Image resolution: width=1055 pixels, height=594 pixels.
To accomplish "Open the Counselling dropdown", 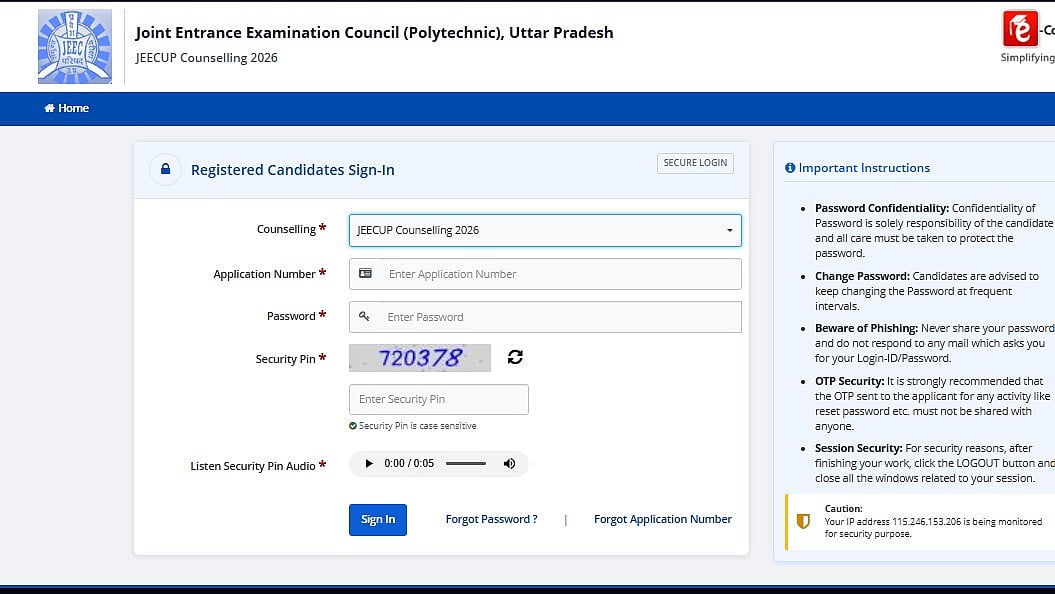I will (545, 230).
